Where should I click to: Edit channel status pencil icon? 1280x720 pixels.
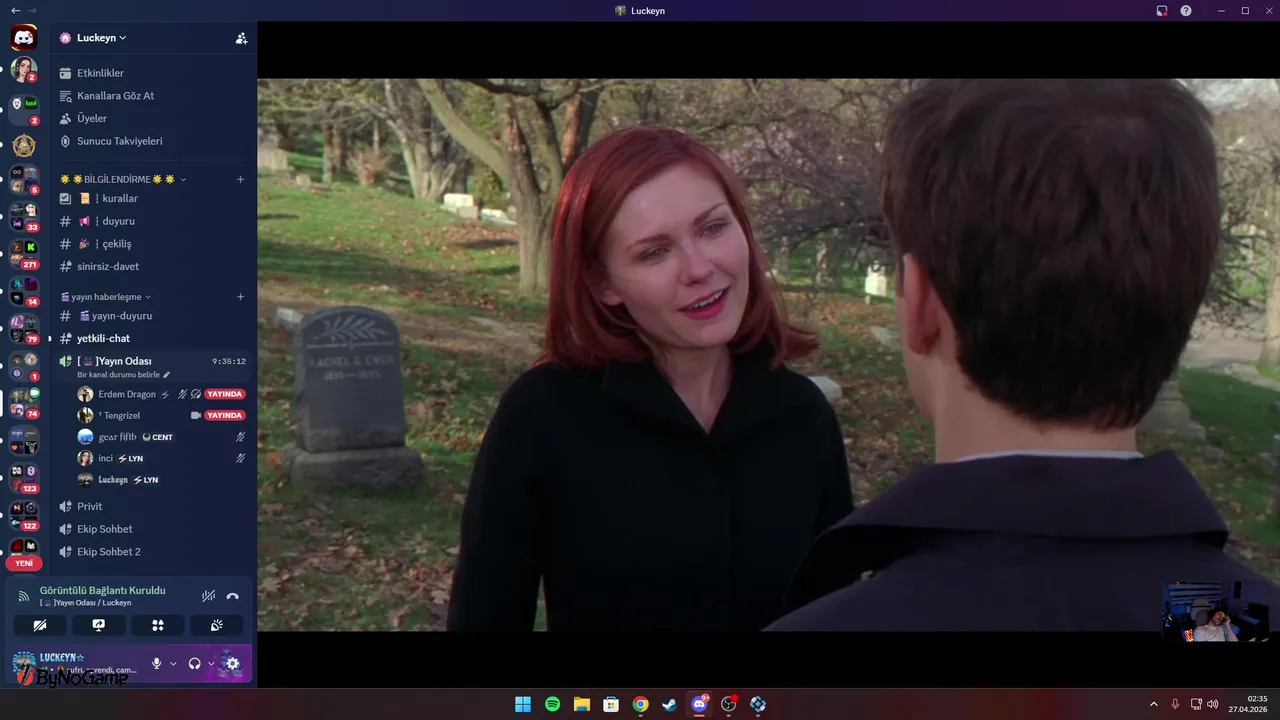167,375
